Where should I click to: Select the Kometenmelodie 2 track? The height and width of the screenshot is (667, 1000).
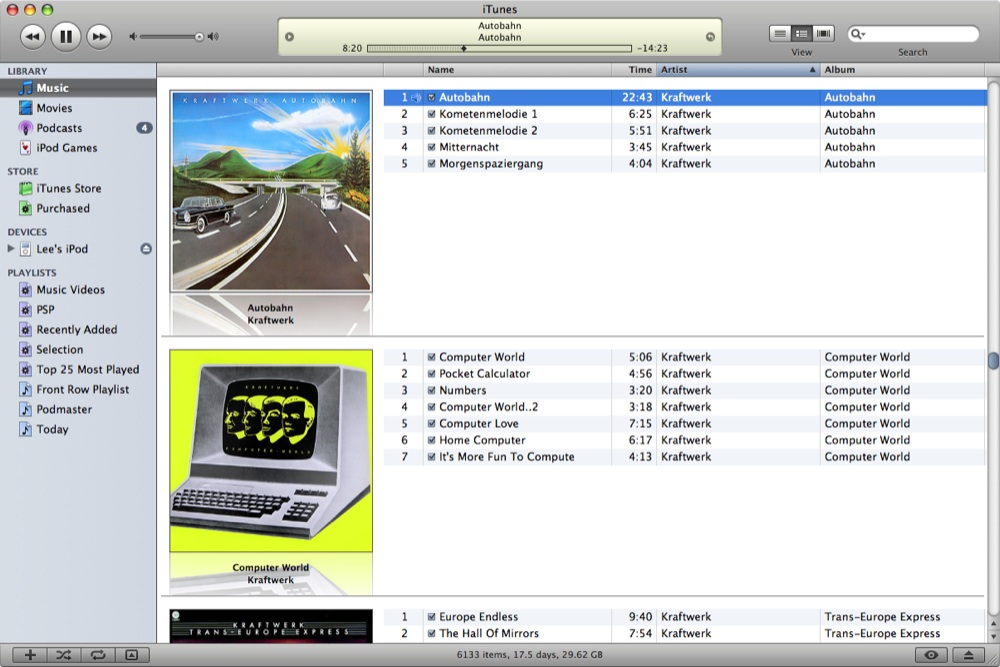[685, 131]
